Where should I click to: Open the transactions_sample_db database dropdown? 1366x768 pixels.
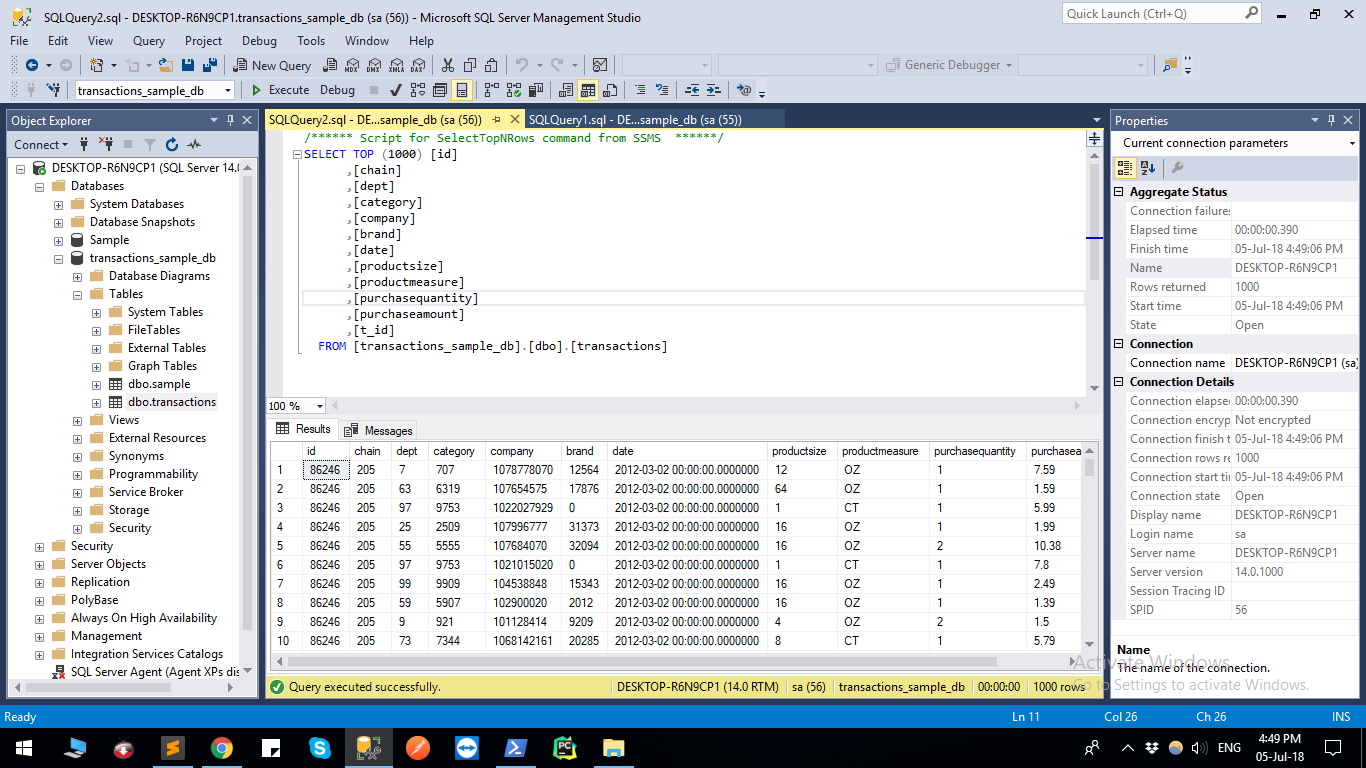pyautogui.click(x=228, y=90)
